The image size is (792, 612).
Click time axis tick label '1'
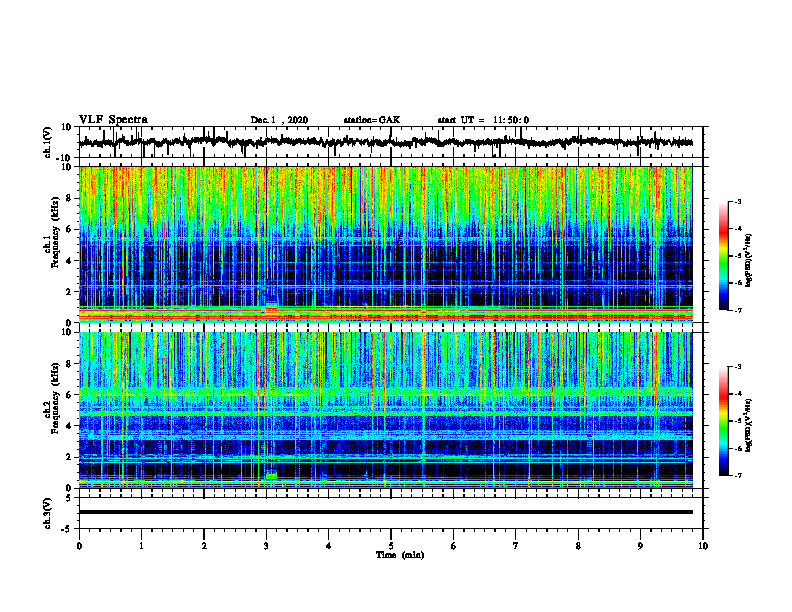(141, 546)
